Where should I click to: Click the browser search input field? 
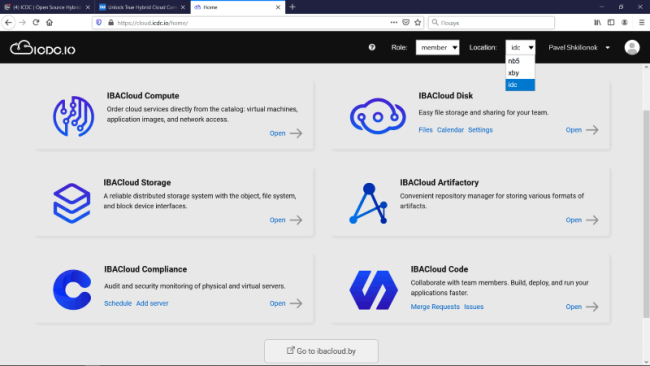pyautogui.click(x=491, y=22)
